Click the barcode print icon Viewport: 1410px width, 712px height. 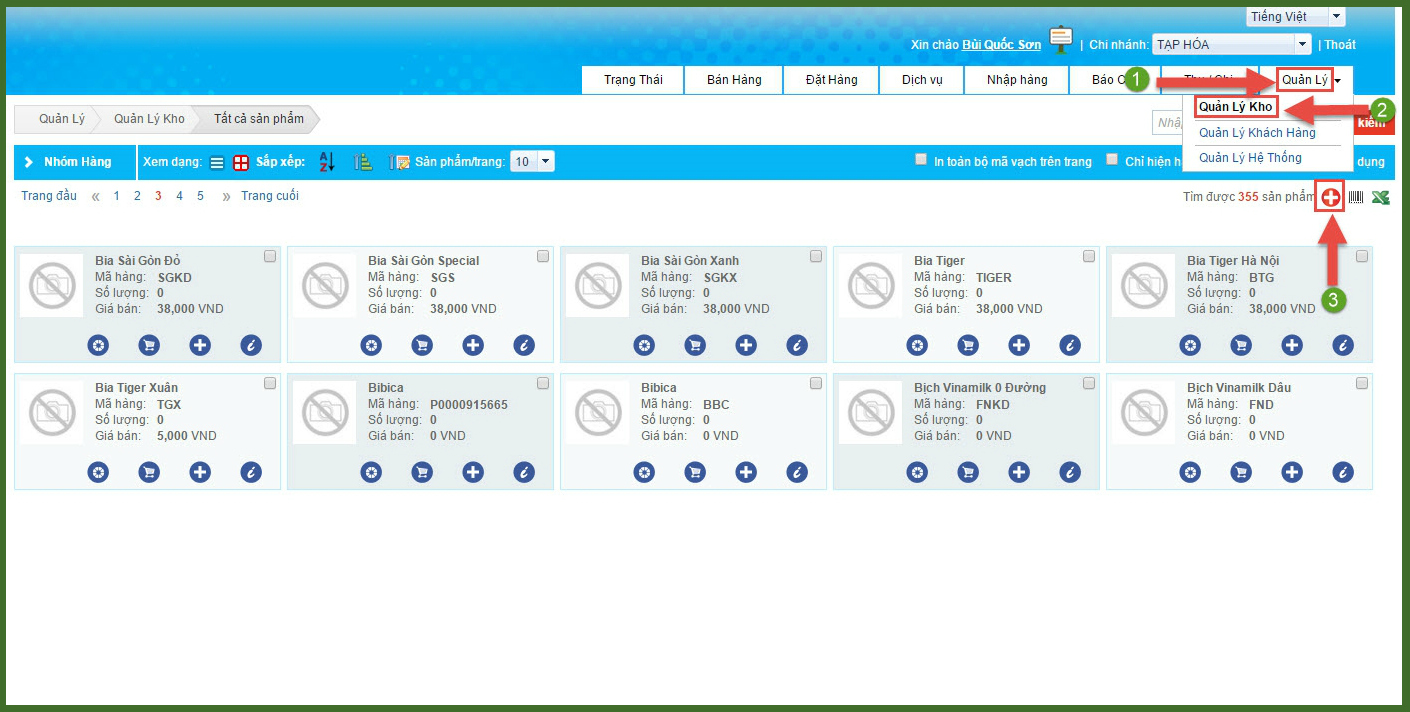[1356, 198]
